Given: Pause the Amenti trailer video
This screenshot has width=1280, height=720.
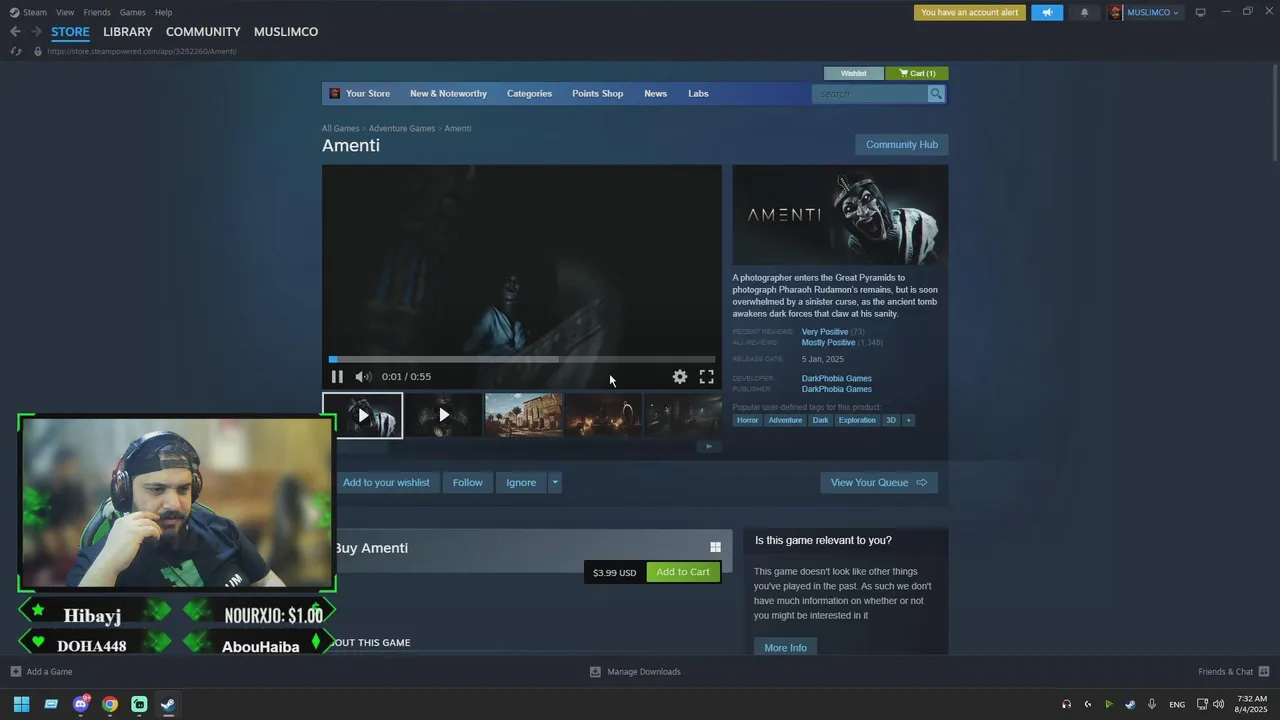Looking at the screenshot, I should click(x=337, y=377).
